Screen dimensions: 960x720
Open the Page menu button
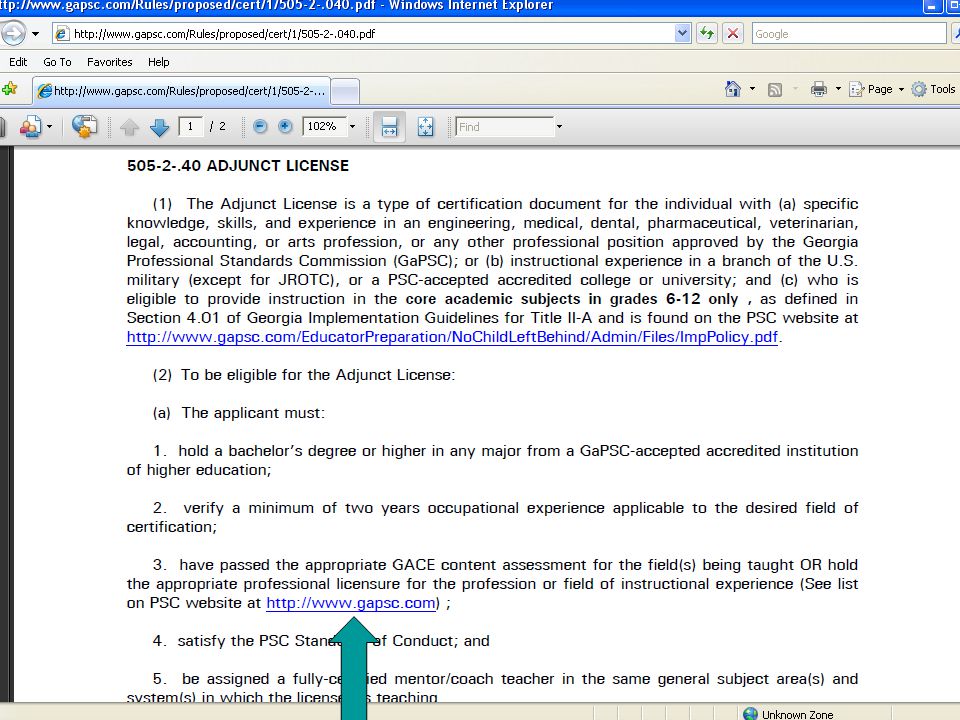pyautogui.click(x=876, y=89)
